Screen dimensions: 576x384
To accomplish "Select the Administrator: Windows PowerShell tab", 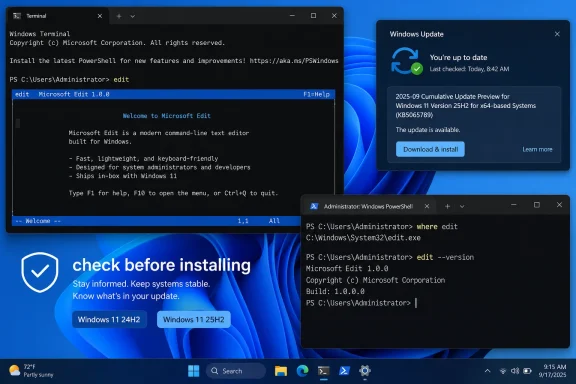I will pos(368,207).
